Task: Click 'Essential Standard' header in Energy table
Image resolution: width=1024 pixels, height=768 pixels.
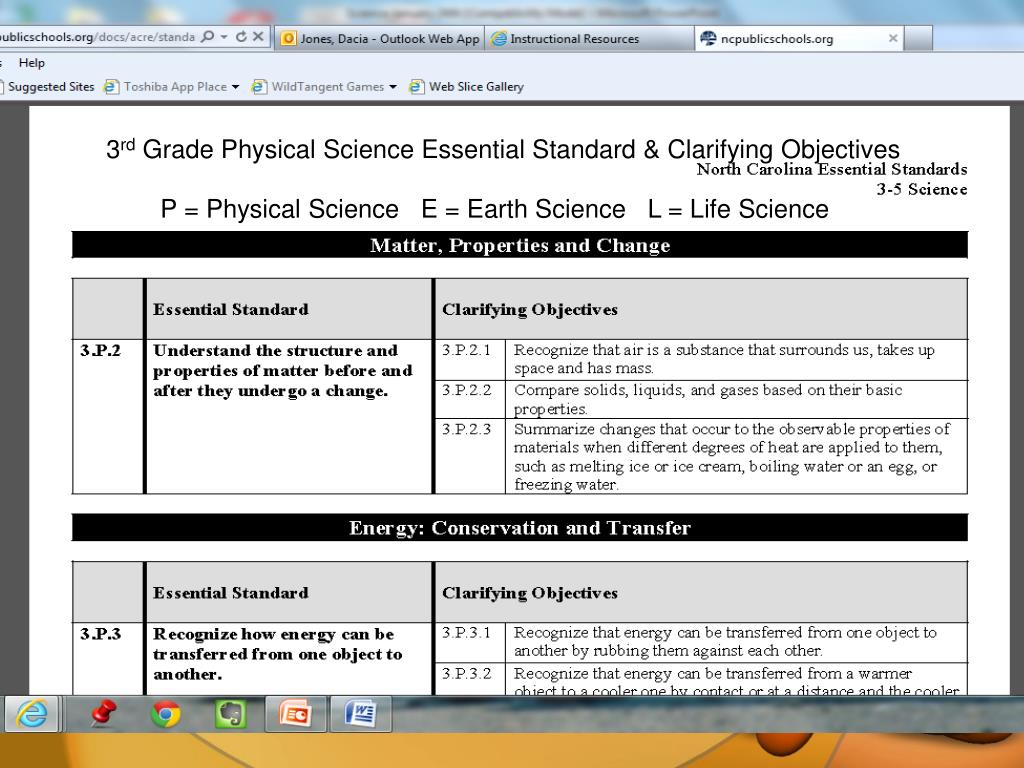Action: click(231, 593)
